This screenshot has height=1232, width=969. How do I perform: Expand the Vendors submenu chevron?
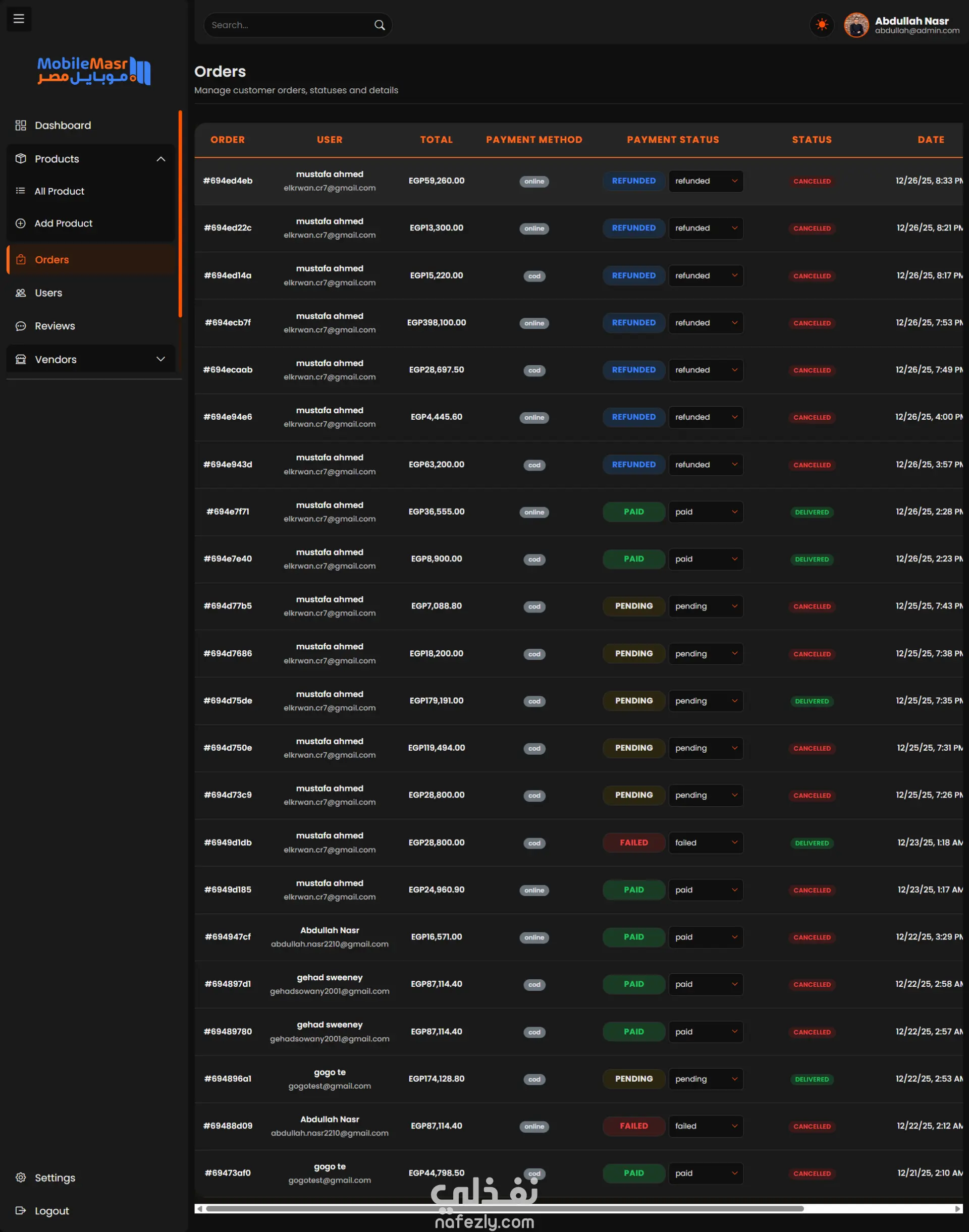(160, 359)
